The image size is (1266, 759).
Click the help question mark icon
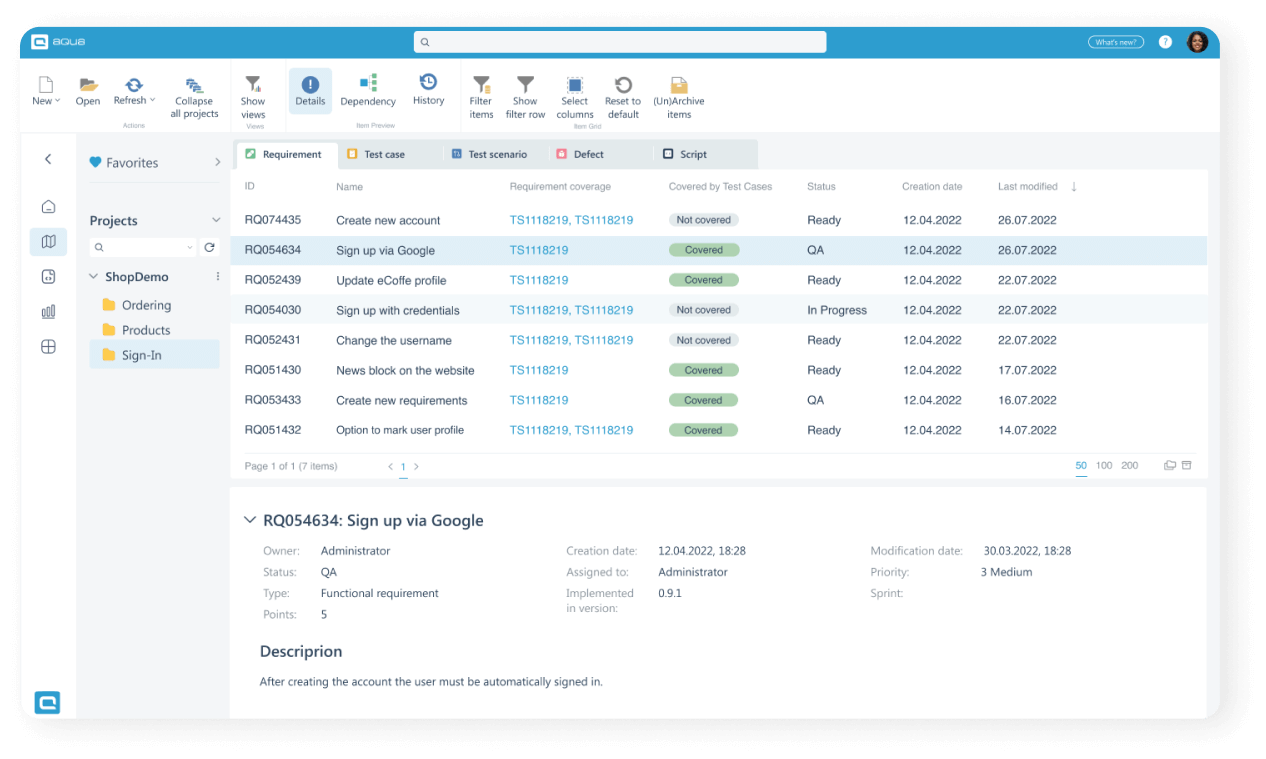1165,42
